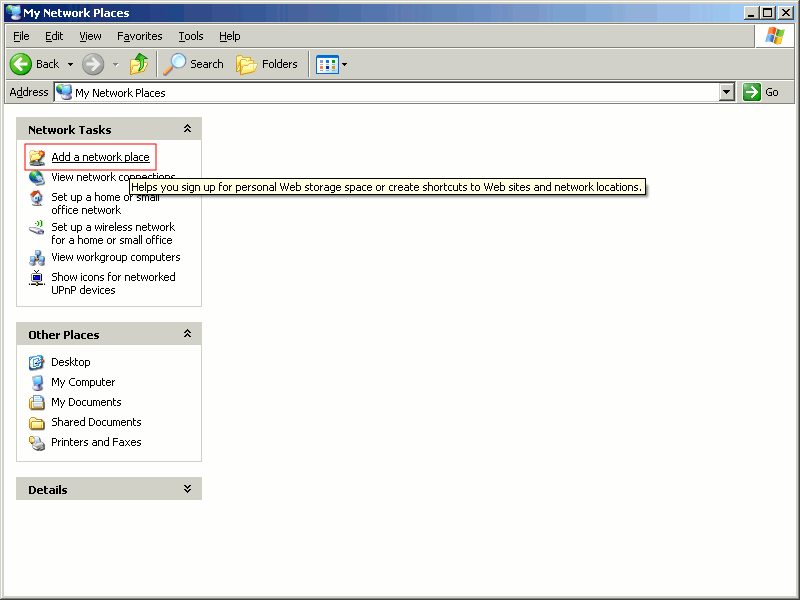800x600 pixels.
Task: Click the home network setup house icon
Action: (37, 198)
